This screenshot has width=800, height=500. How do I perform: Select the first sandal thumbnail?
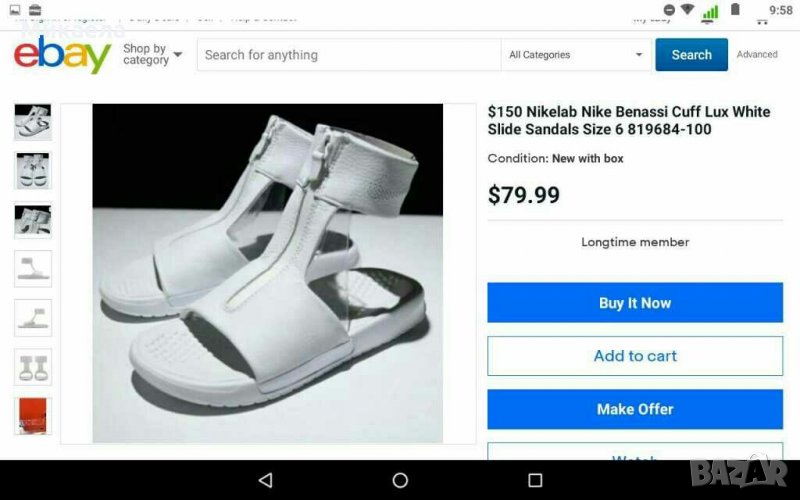[x=33, y=121]
